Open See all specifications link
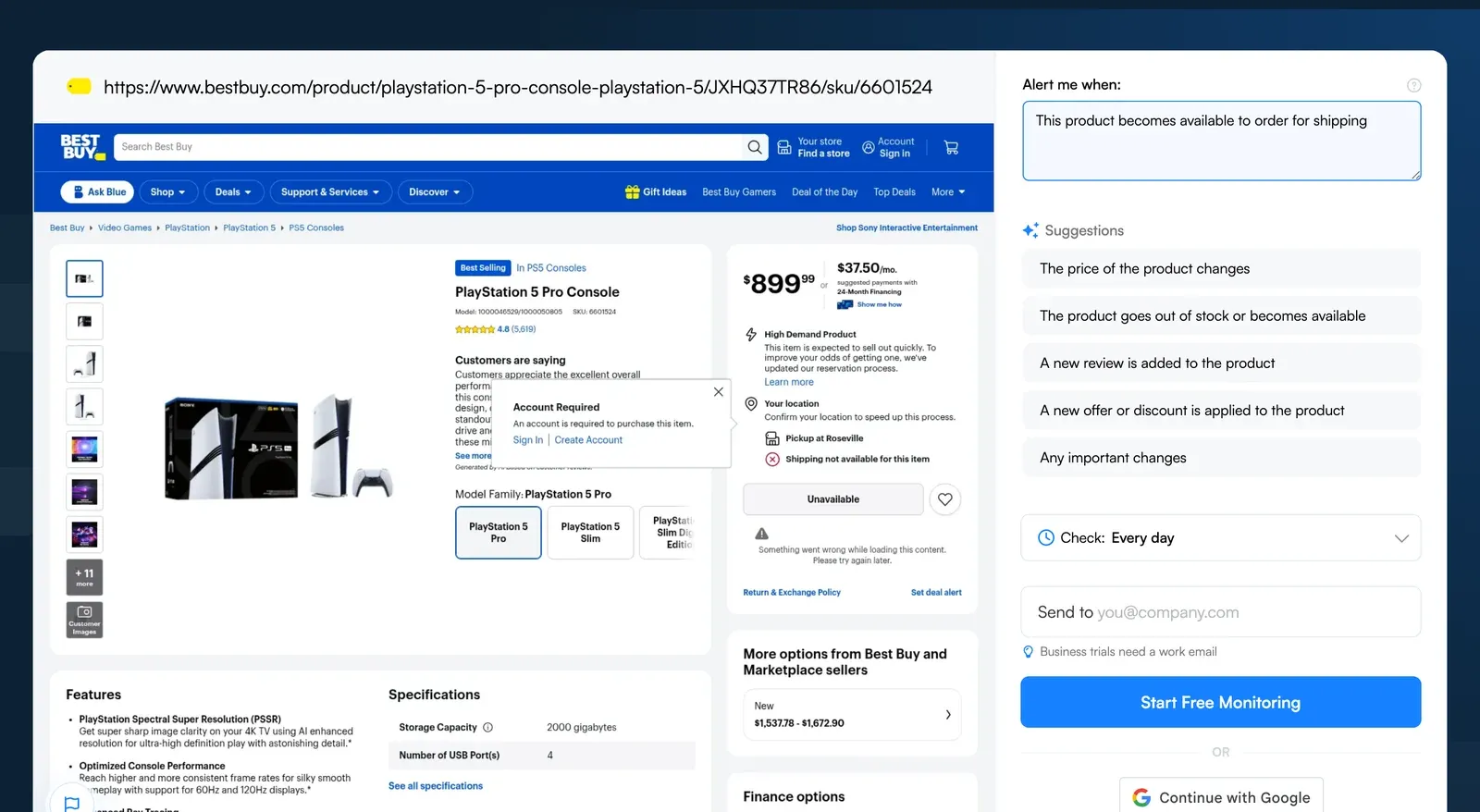Viewport: 1480px width, 812px height. (436, 786)
